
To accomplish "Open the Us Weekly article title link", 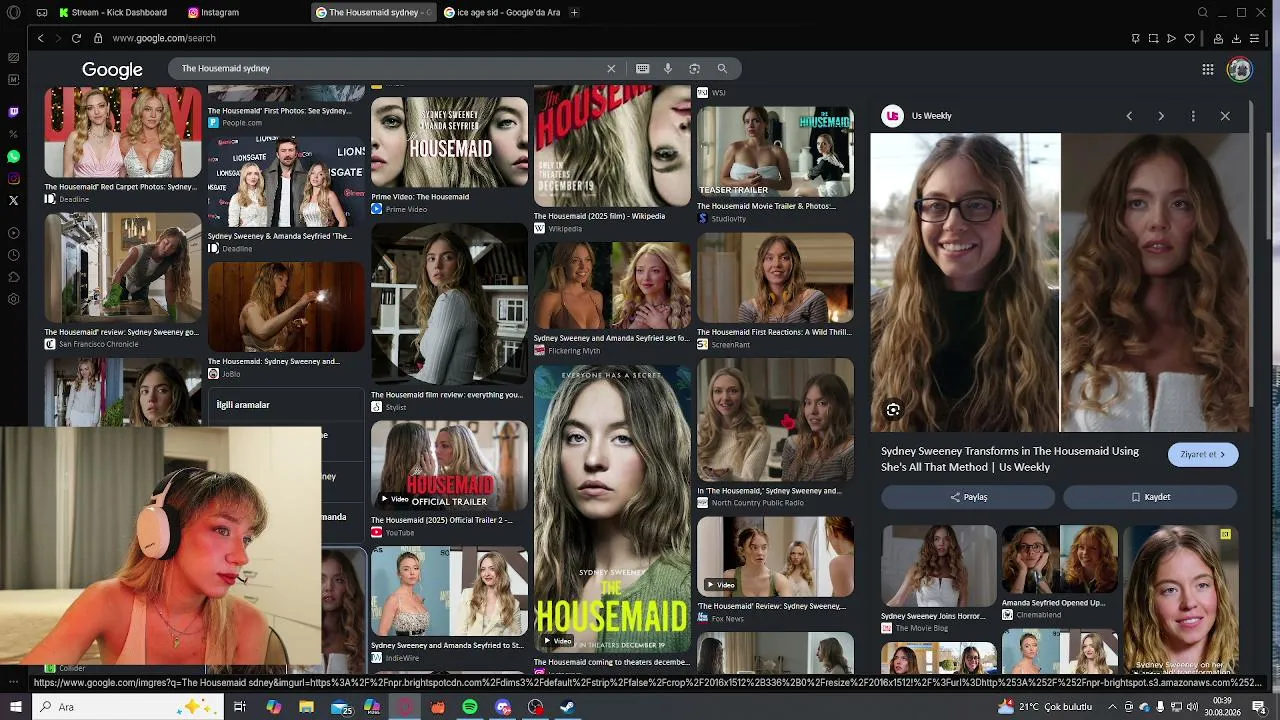I will (x=1010, y=459).
